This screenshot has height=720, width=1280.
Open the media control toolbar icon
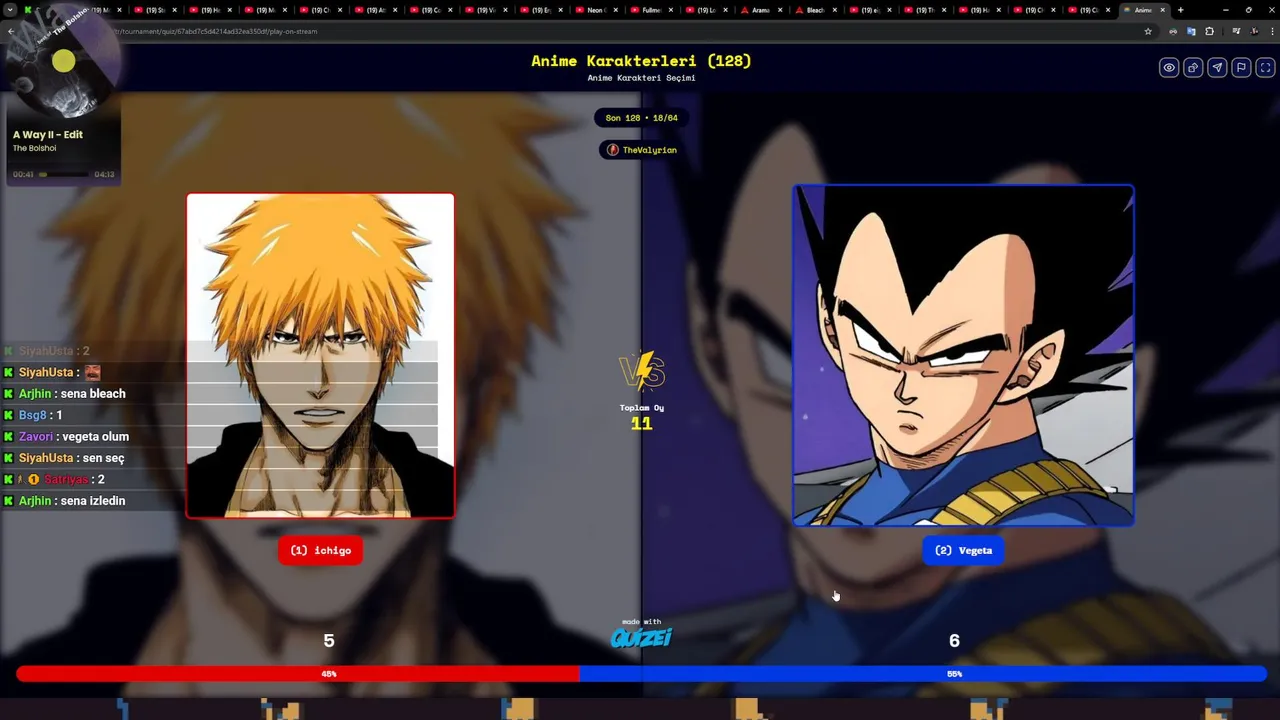pos(1236,31)
